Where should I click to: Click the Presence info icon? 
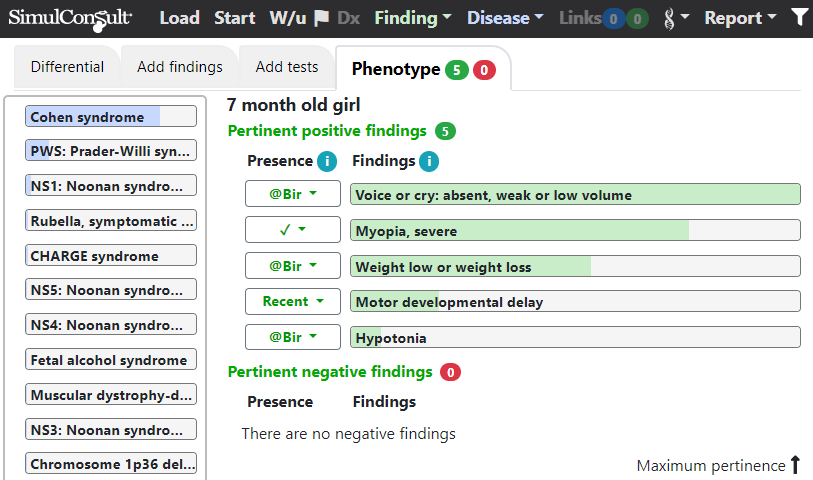[327, 161]
